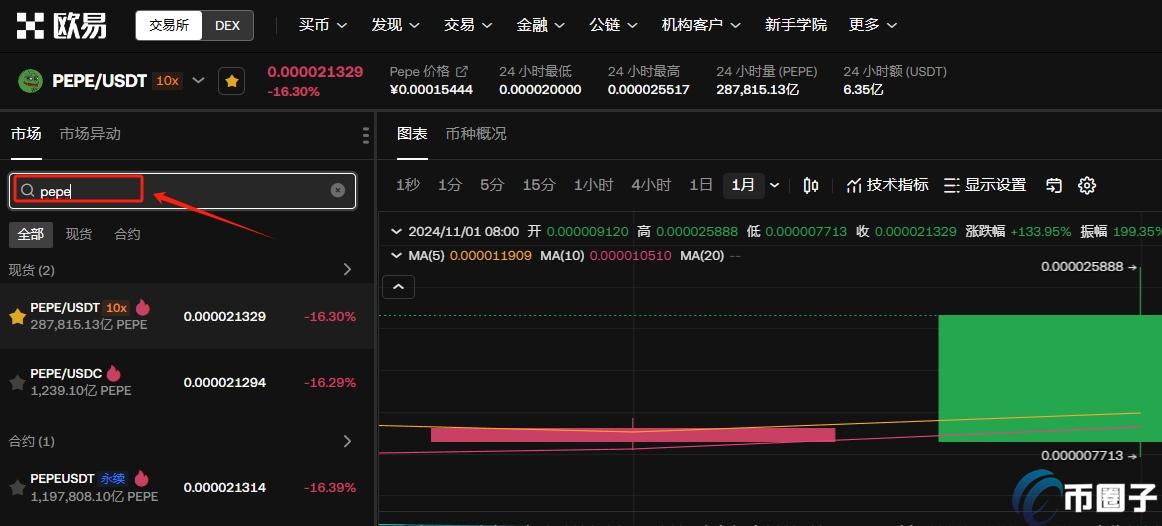Select the 15分 chart interval
Image resolution: width=1162 pixels, height=526 pixels.
pos(538,185)
